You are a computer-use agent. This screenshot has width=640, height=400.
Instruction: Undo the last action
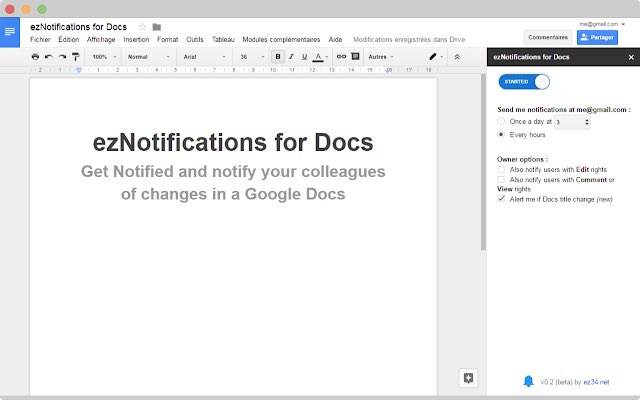49,57
